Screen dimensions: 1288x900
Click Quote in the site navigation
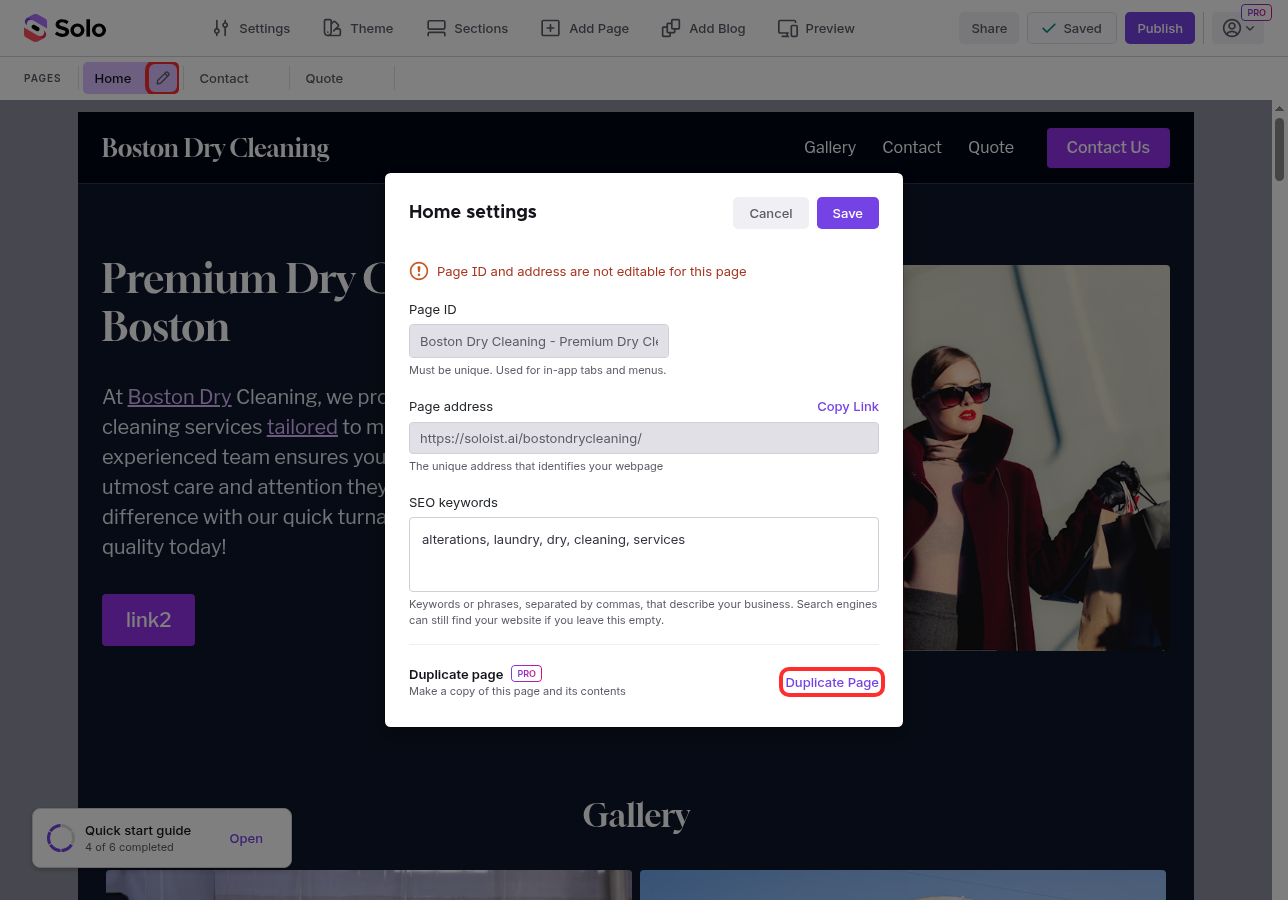click(991, 147)
